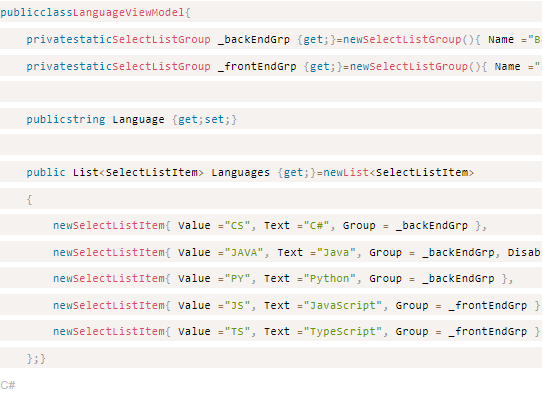
Task: Click the "JS" value string
Action: (238, 305)
